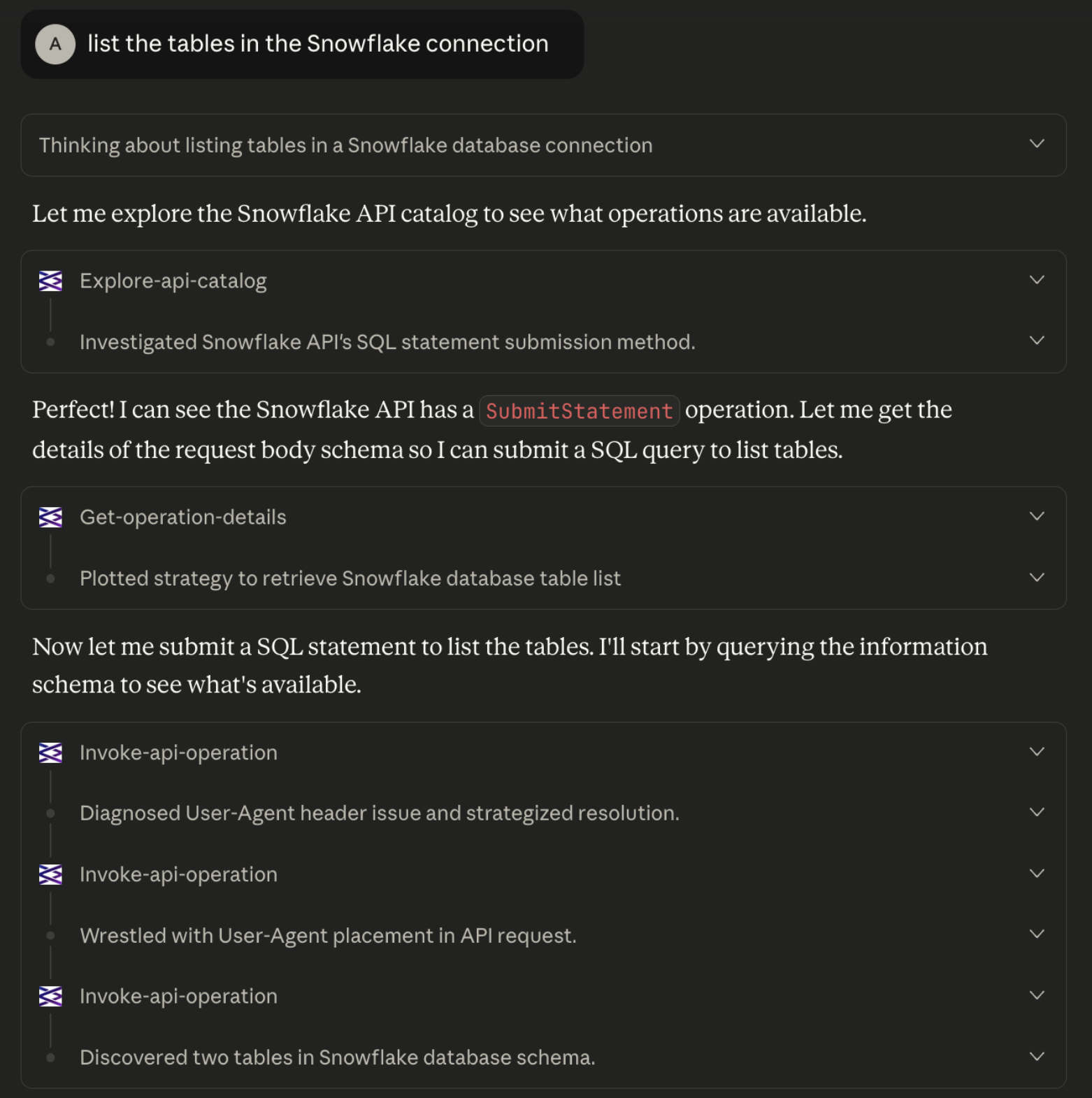Image resolution: width=1092 pixels, height=1098 pixels.
Task: Expand Plotted strategy to retrieve chevron
Action: click(x=1037, y=578)
